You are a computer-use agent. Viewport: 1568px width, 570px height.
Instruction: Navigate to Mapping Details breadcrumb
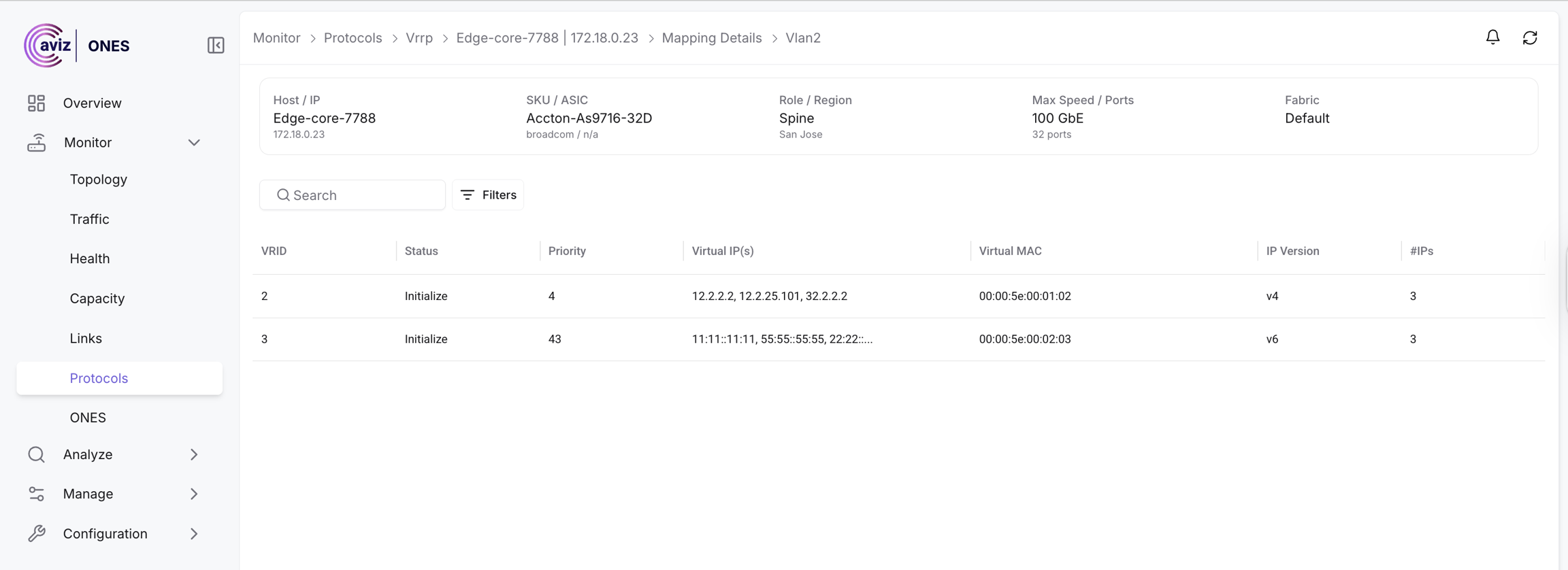point(711,38)
